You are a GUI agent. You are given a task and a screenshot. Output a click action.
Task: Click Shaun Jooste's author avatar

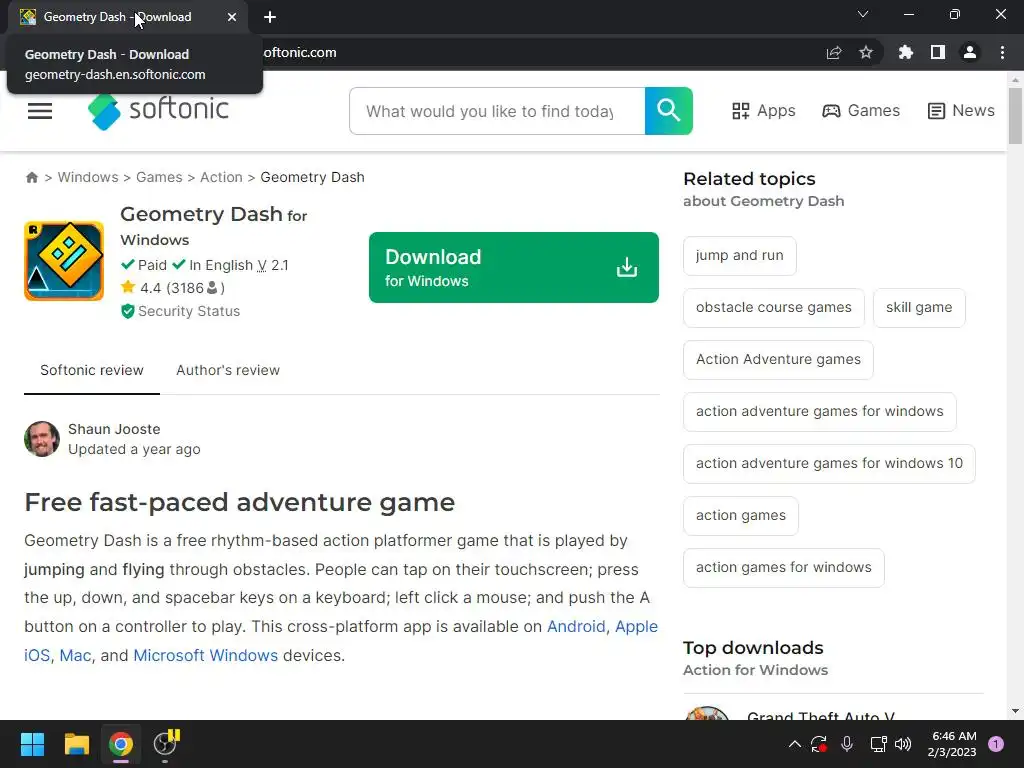click(42, 439)
